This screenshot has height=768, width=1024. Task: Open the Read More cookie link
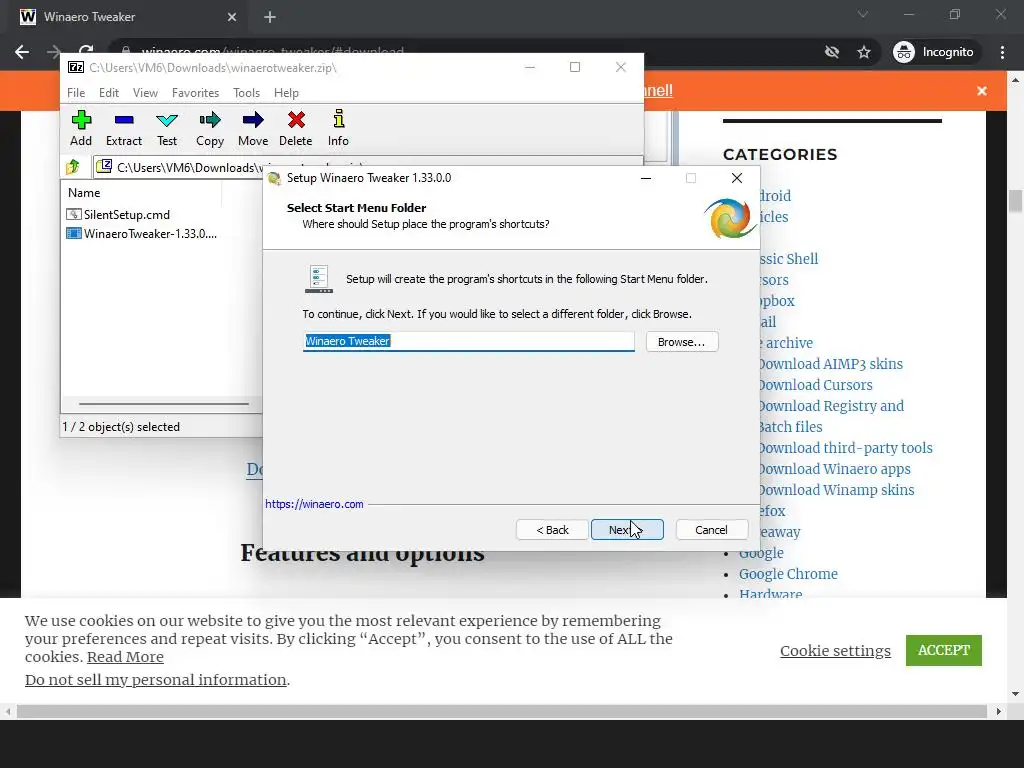pyautogui.click(x=125, y=656)
